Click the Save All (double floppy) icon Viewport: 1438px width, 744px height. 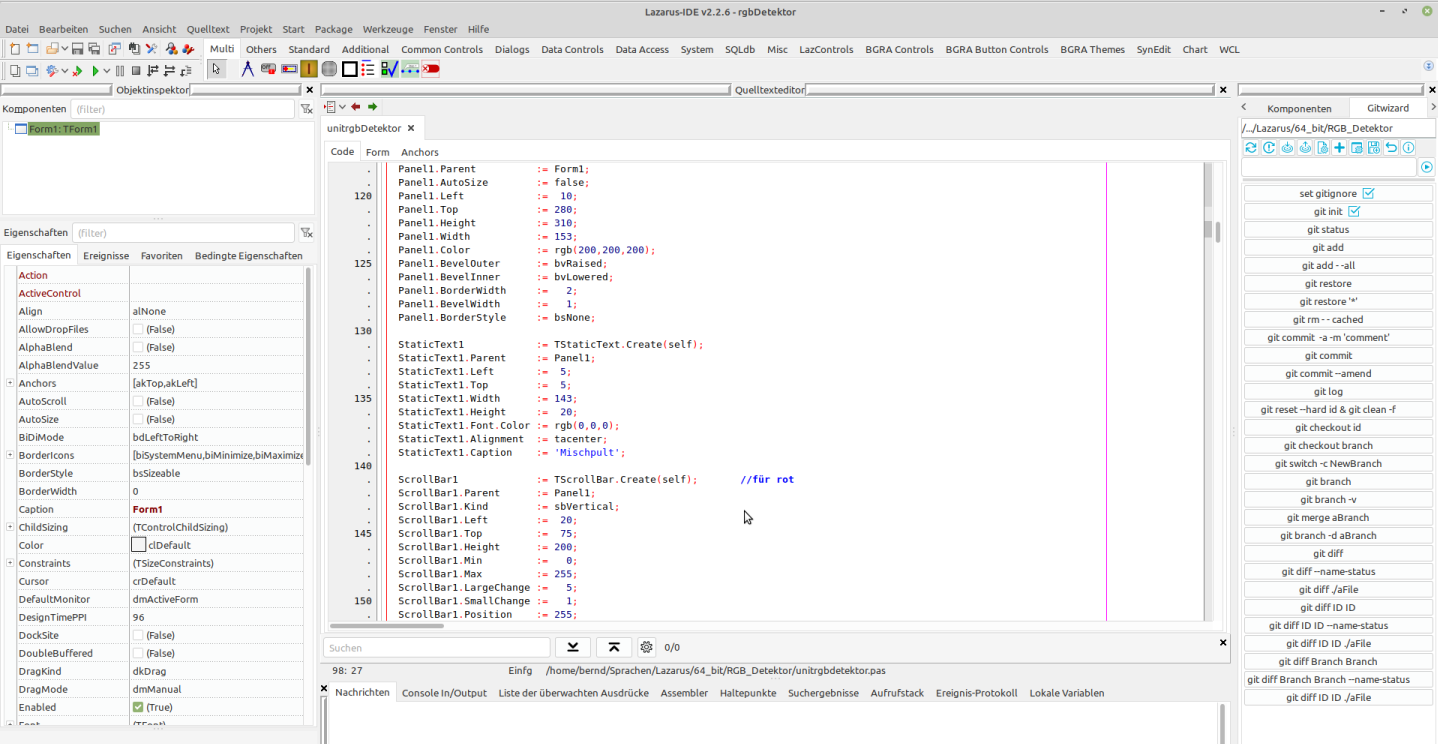tap(94, 48)
